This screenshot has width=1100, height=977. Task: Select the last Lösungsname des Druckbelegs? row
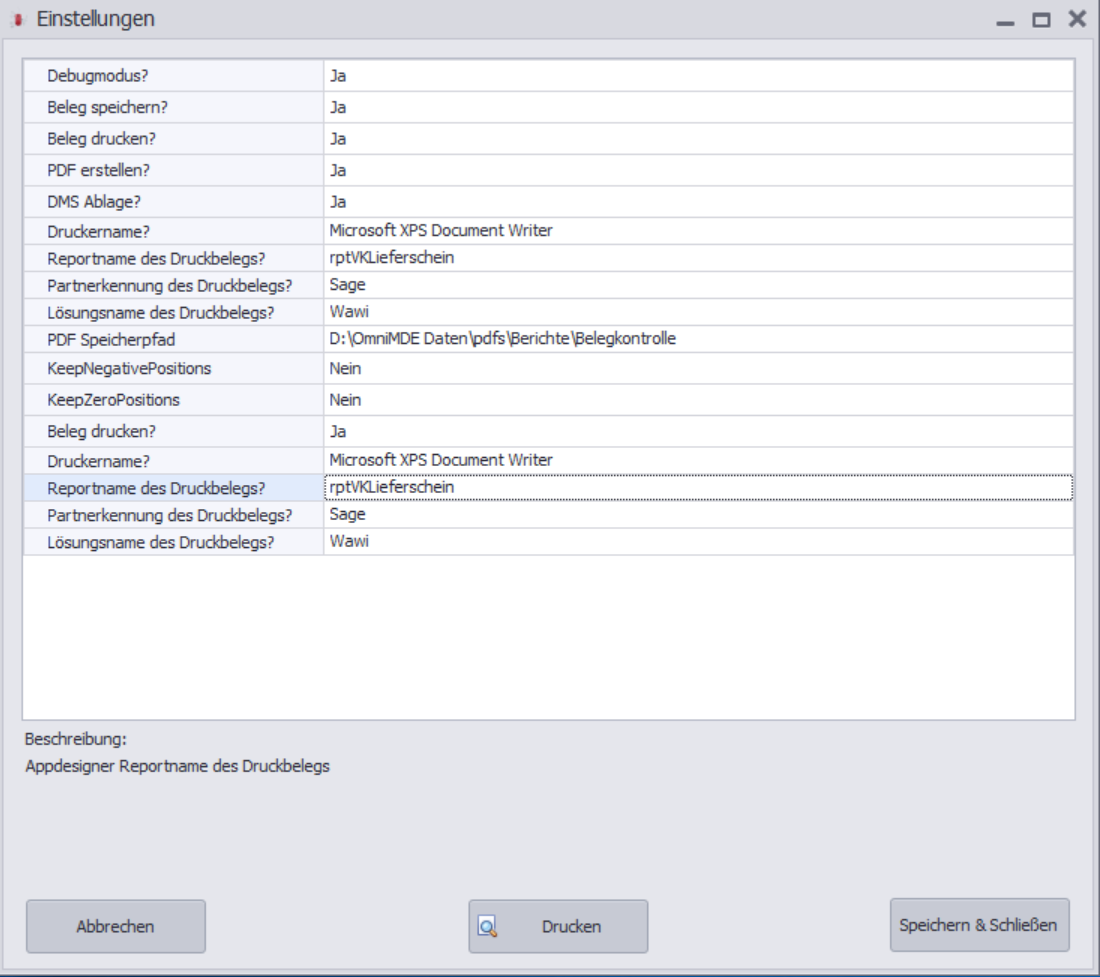549,542
